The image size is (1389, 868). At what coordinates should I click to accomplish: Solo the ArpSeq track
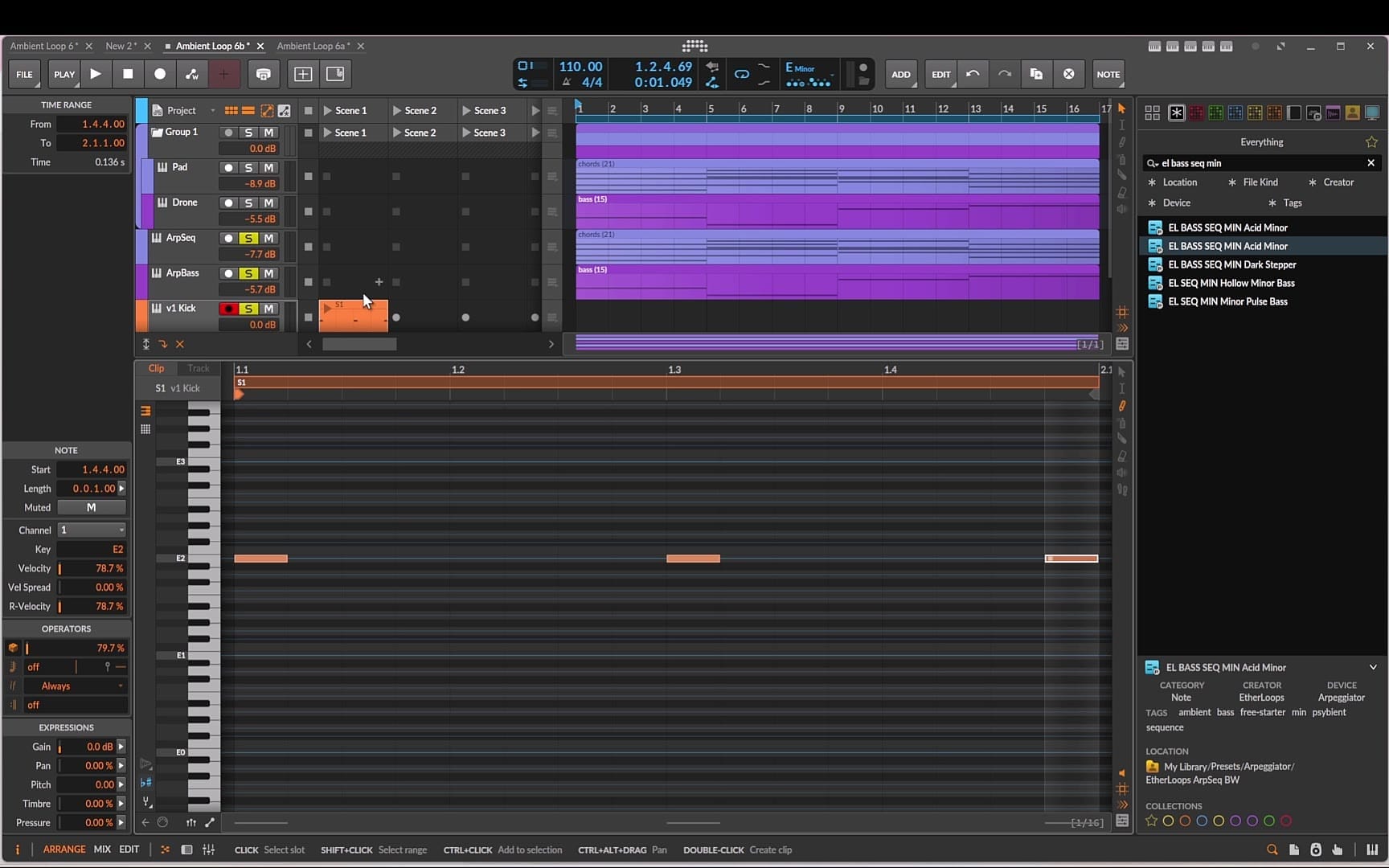(248, 238)
